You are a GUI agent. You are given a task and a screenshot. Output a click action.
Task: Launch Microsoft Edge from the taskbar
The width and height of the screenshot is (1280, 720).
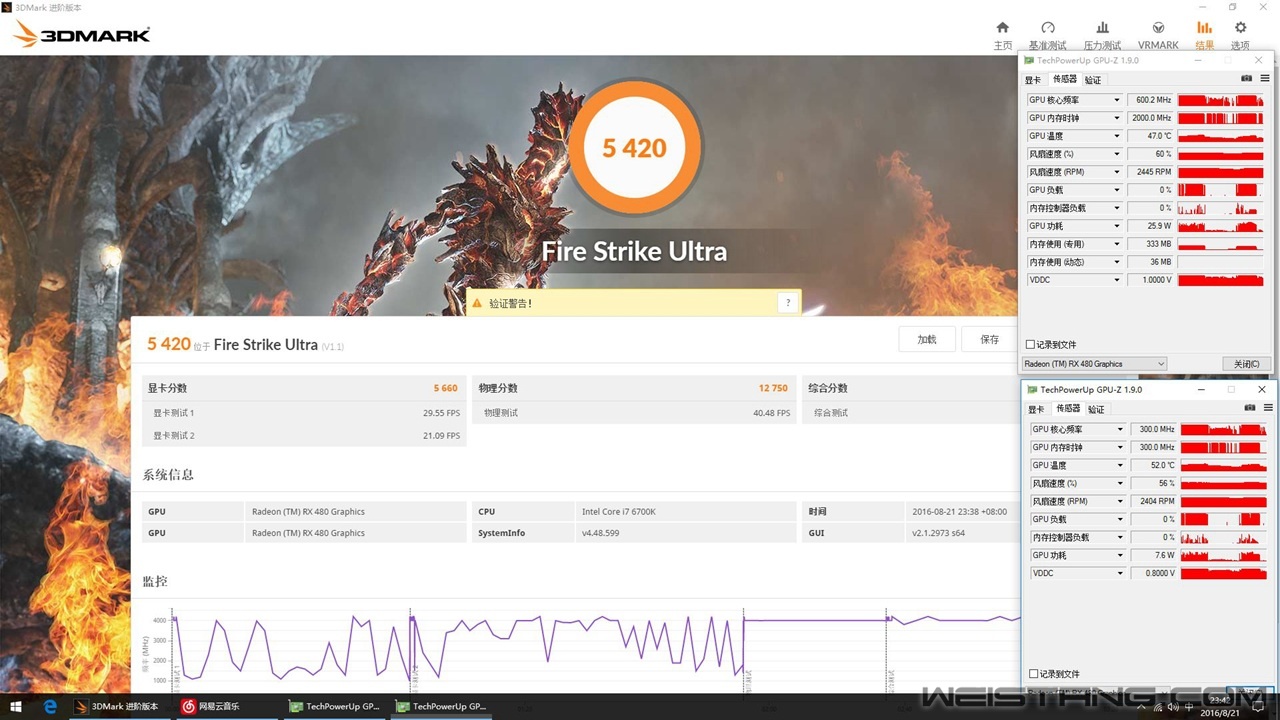point(49,706)
